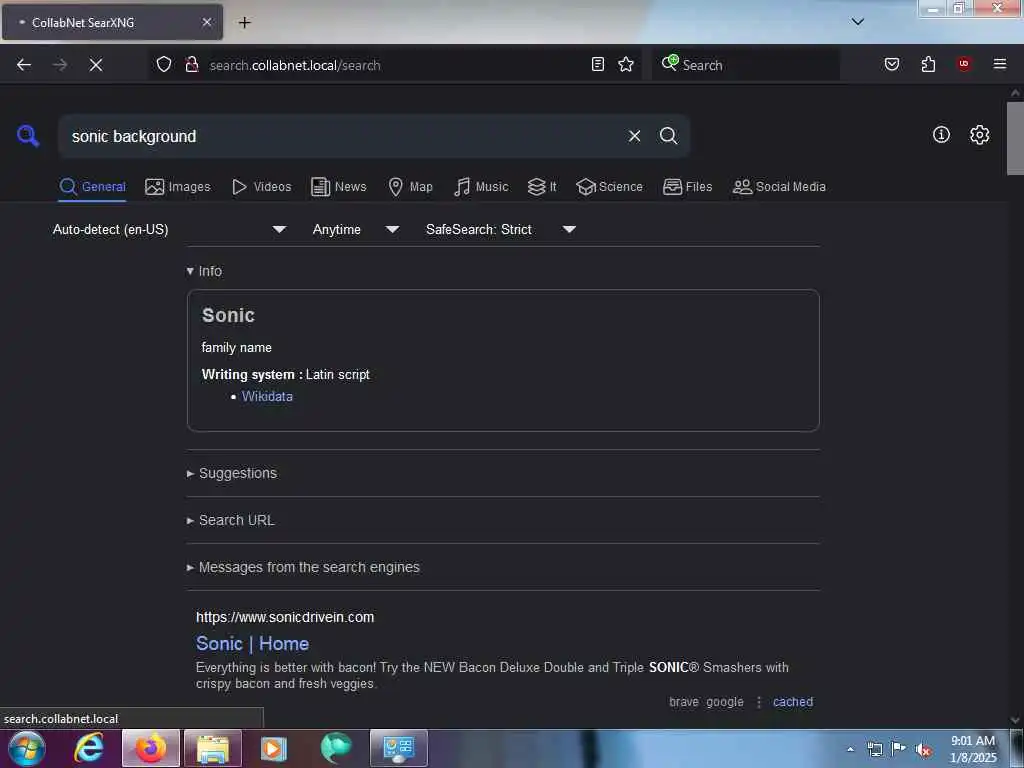Viewport: 1024px width, 768px height.
Task: Open the uBlock Origin extension icon
Action: point(963,64)
